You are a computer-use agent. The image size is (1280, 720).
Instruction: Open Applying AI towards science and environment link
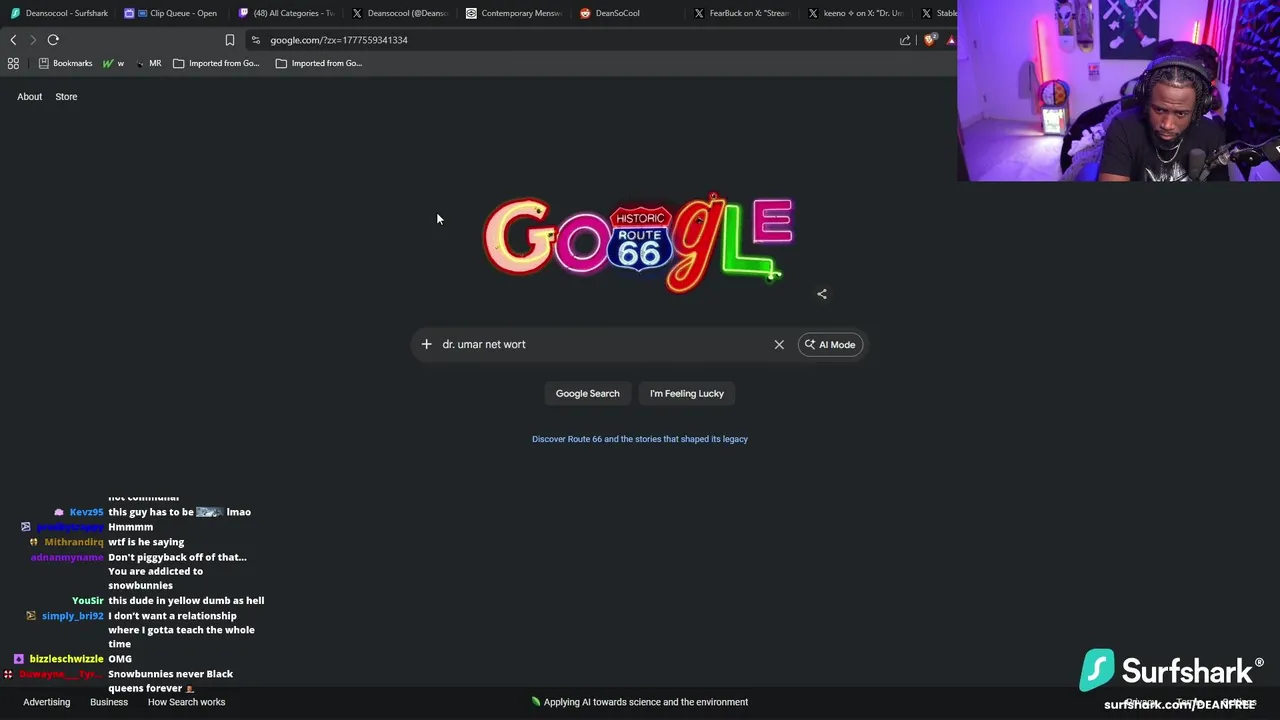[x=640, y=702]
